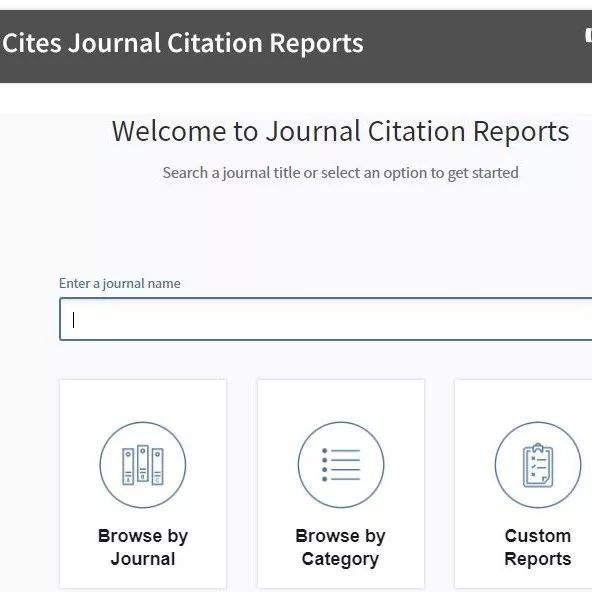Image resolution: width=592 pixels, height=592 pixels.
Task: Click the leftmost binder in the Journal icon
Action: coord(128,466)
